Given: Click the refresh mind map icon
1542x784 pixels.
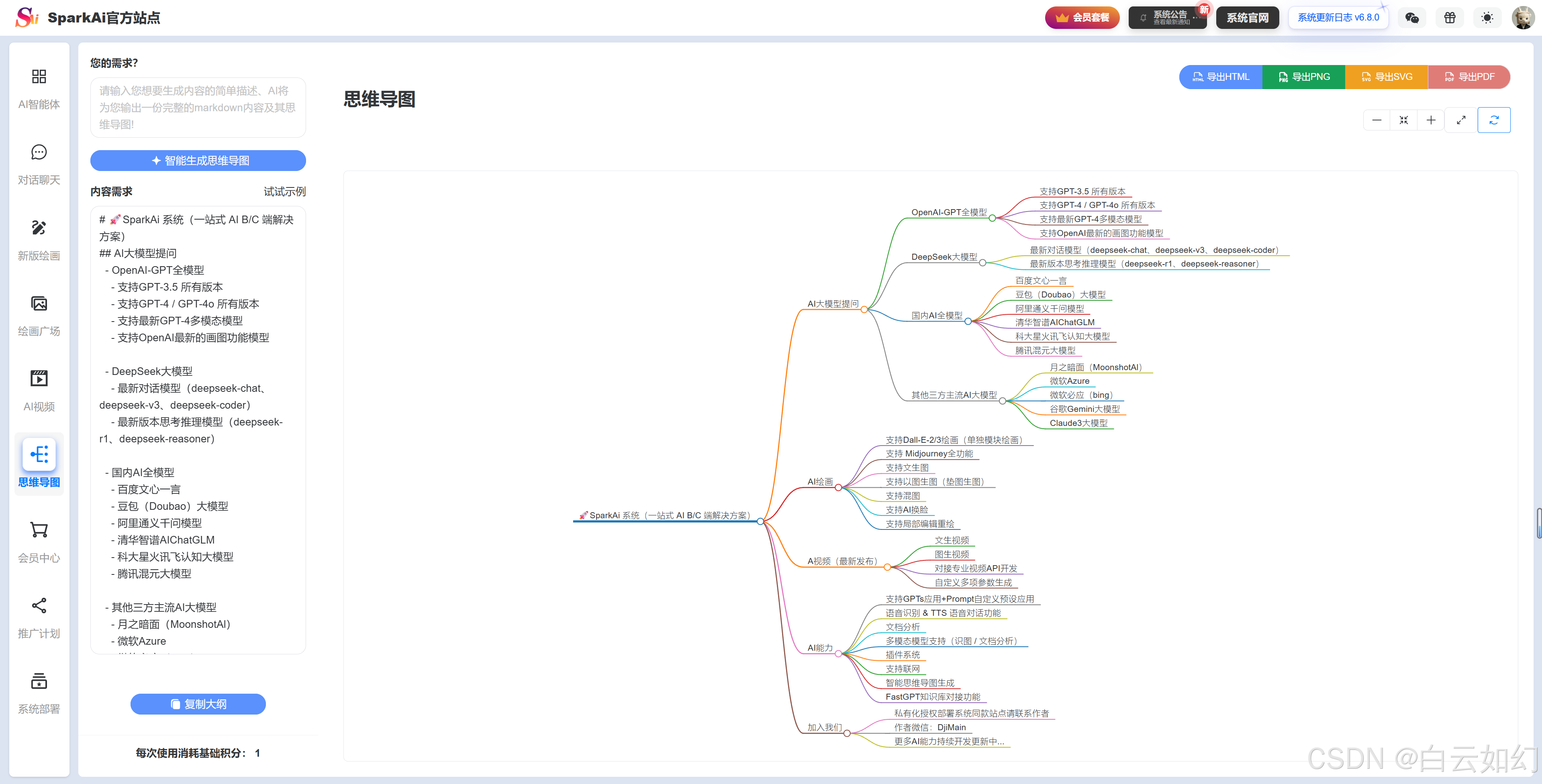Looking at the screenshot, I should click(x=1493, y=120).
